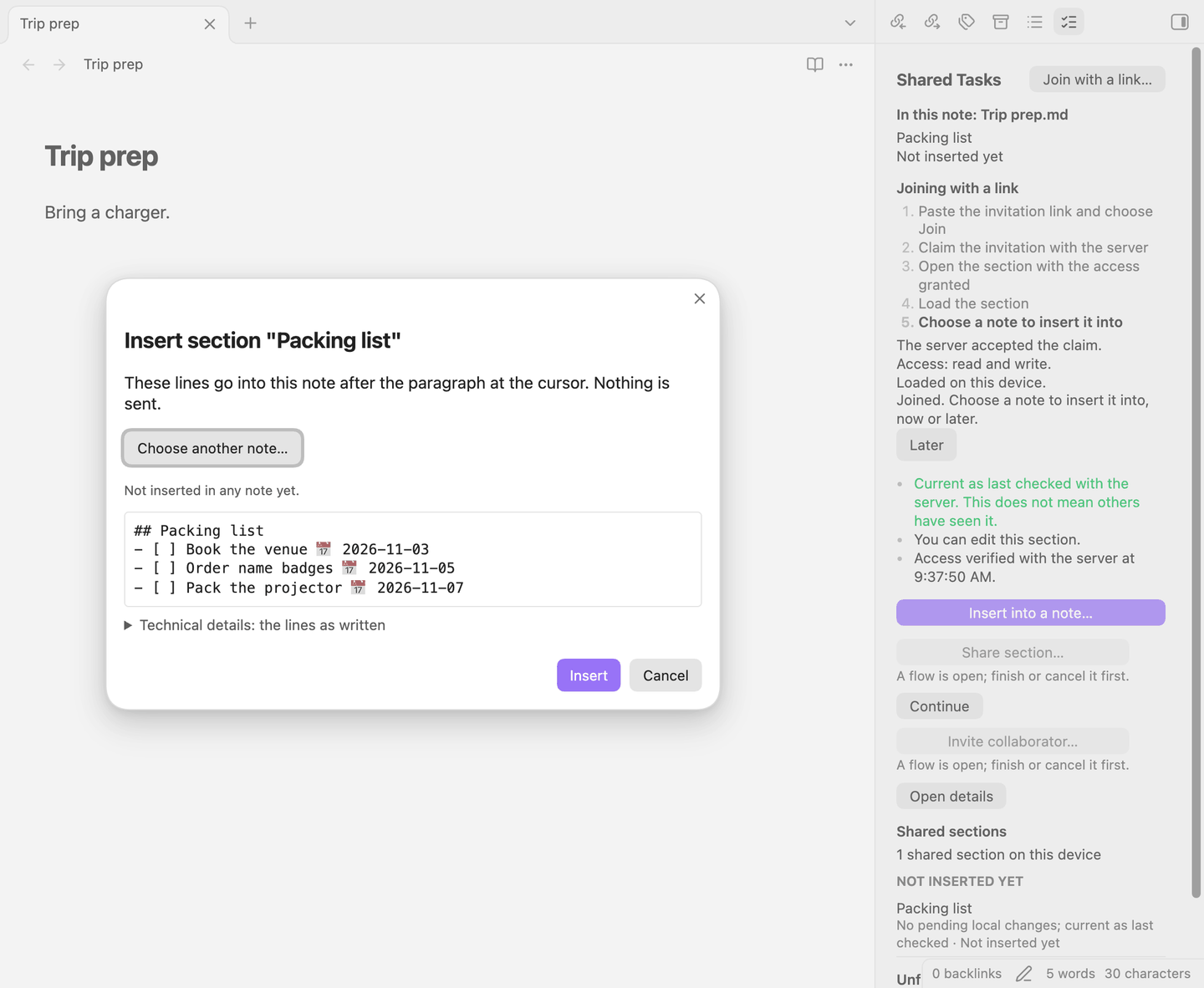
Task: Open a new tab with plus
Action: [250, 23]
